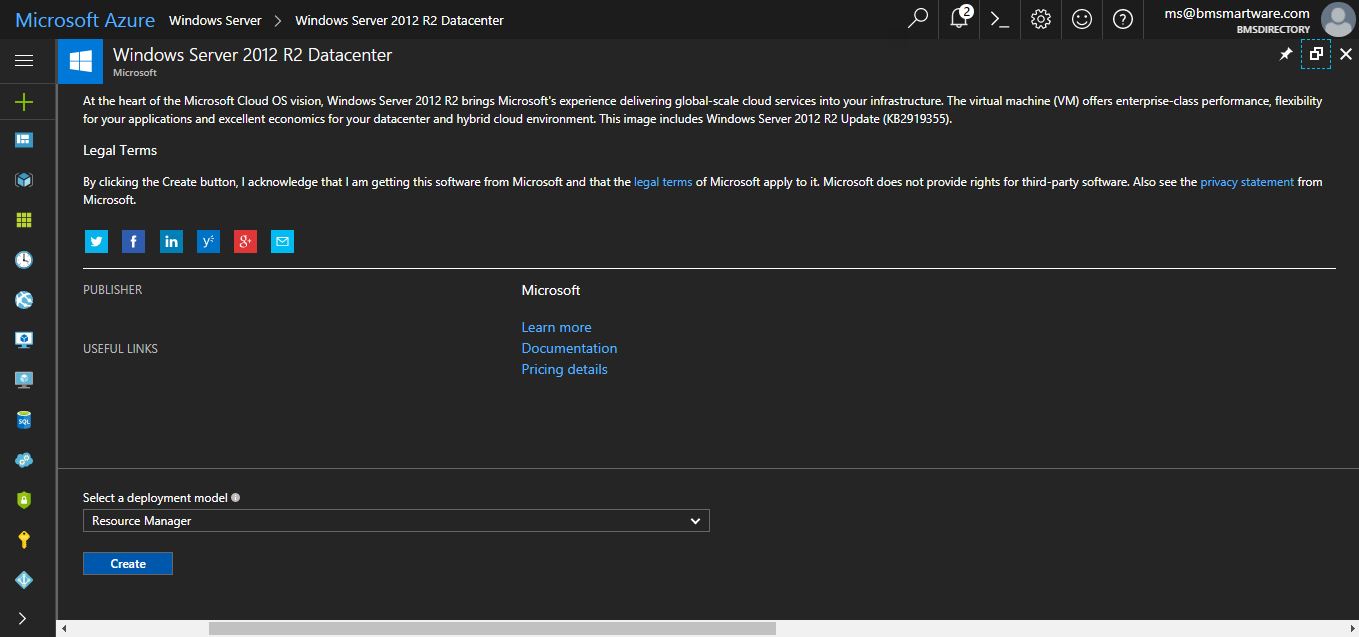Click the USEFUL LINKS label
Screen dimensions: 1359x637
pyautogui.click(x=120, y=349)
